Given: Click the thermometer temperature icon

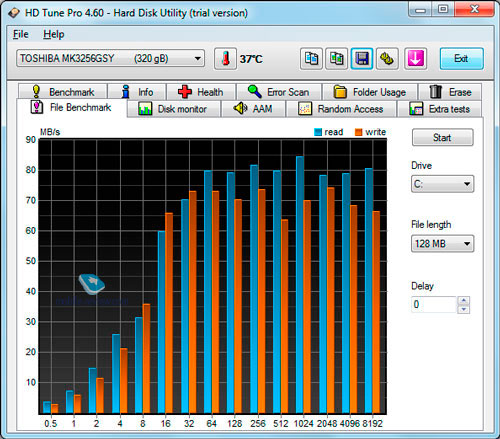Looking at the screenshot, I should [x=226, y=59].
